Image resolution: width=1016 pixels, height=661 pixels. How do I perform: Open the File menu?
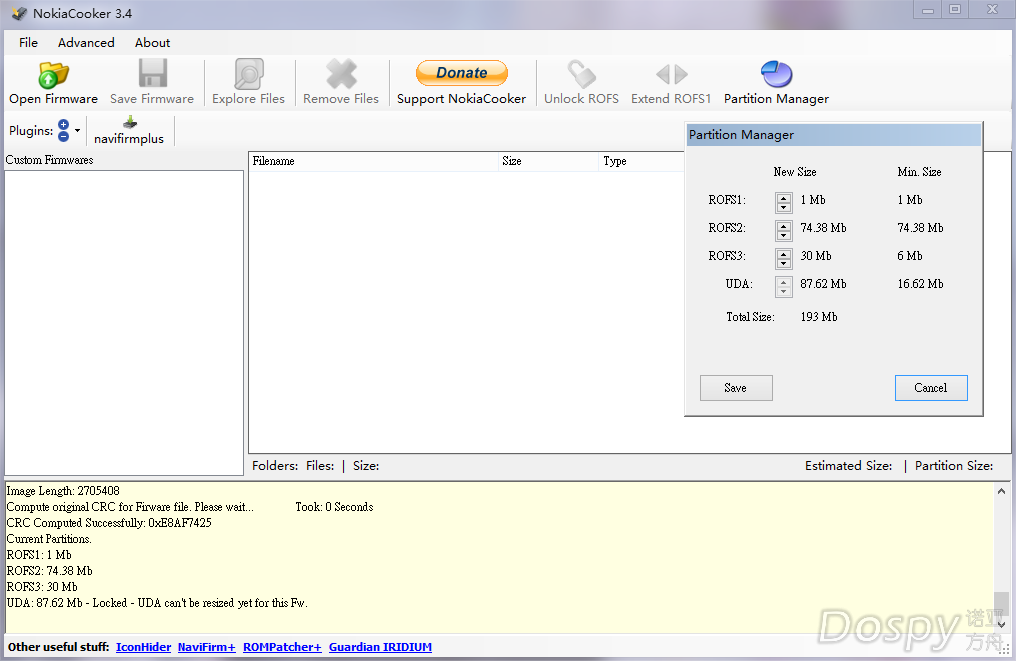(x=28, y=43)
